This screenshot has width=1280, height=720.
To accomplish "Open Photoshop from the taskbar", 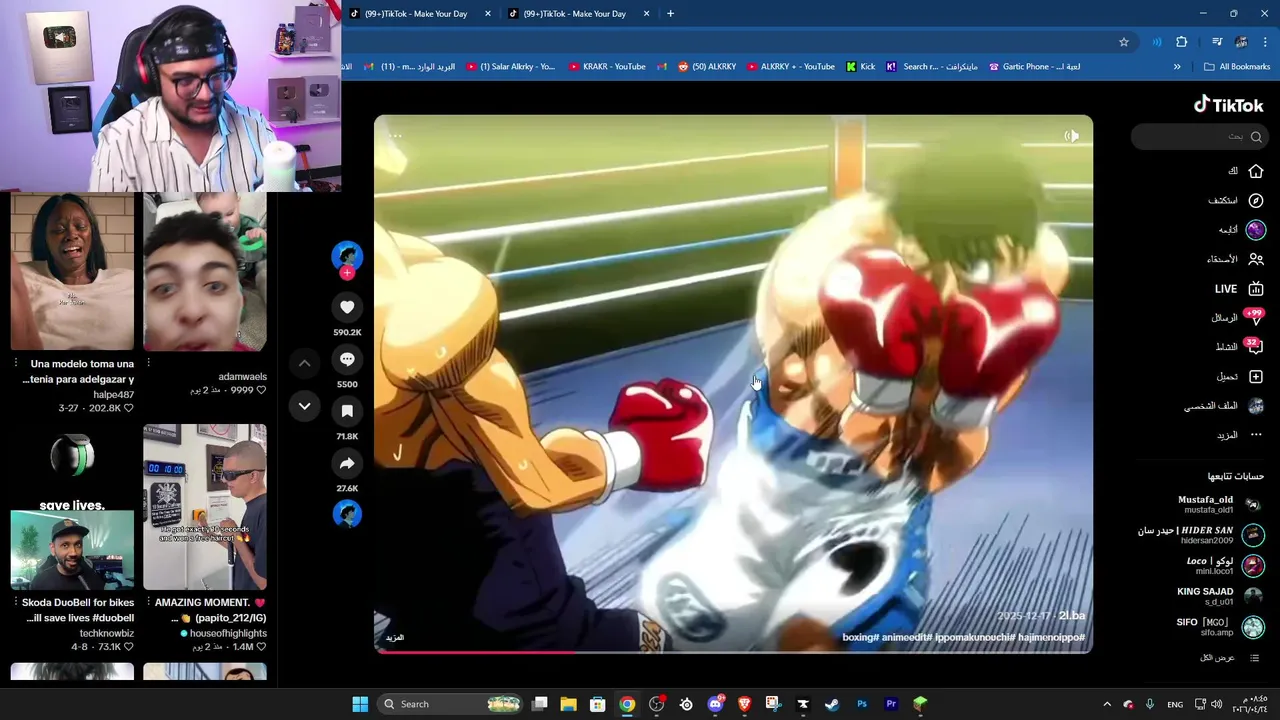I will 862,704.
